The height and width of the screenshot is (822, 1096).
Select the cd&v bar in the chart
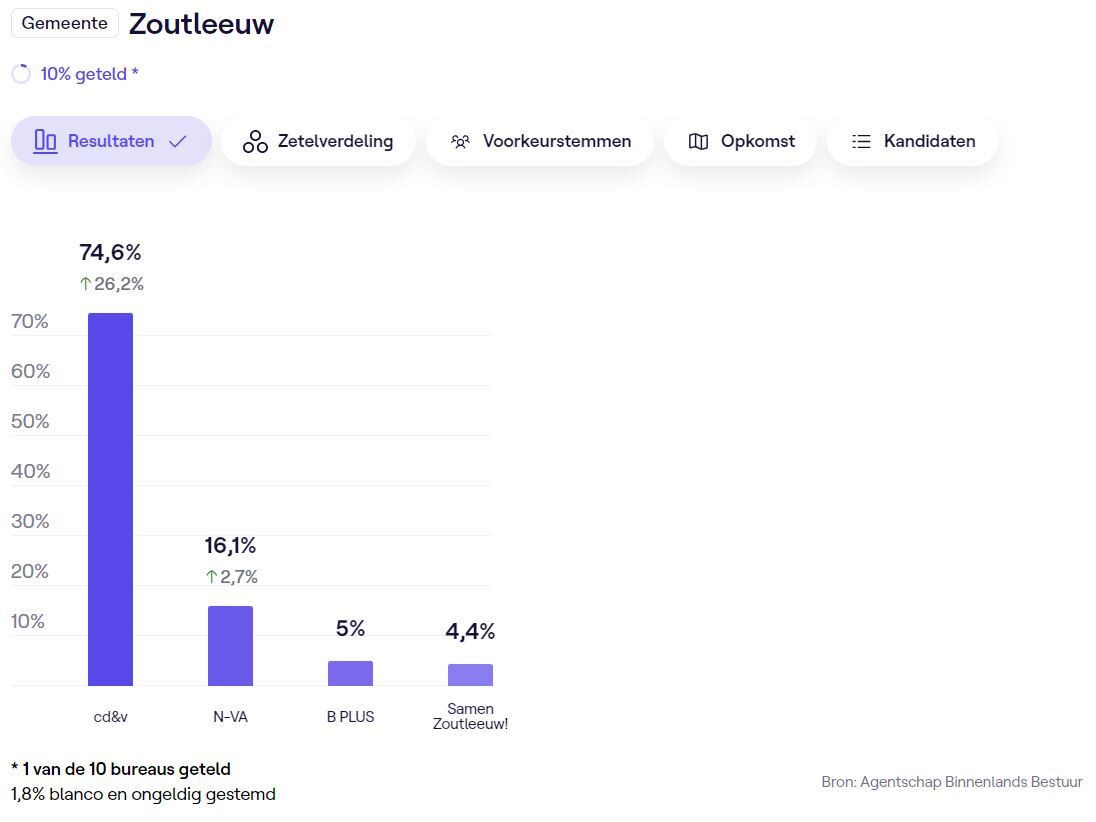tap(110, 500)
